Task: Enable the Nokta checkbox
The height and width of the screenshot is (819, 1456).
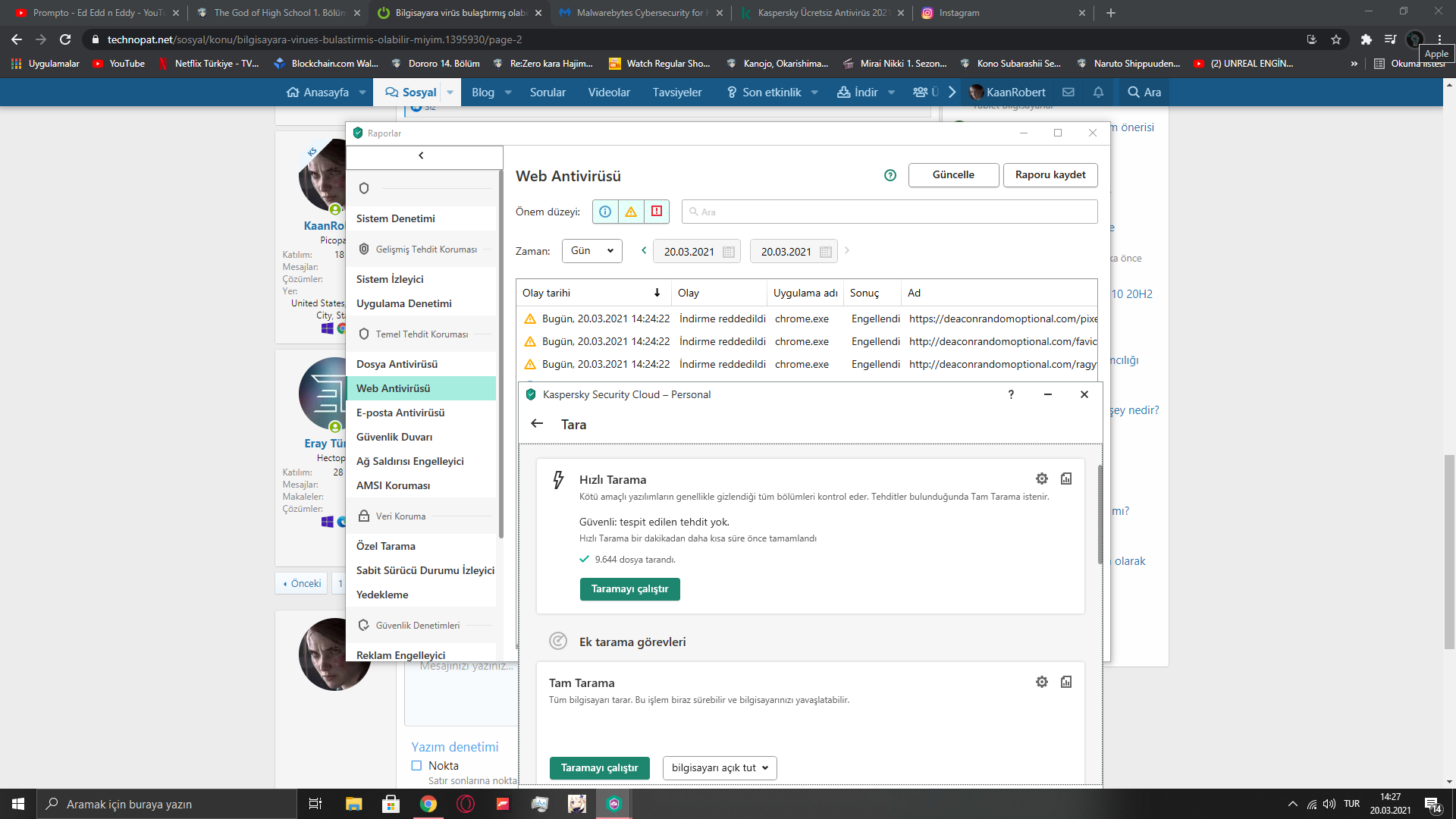Action: click(x=416, y=765)
